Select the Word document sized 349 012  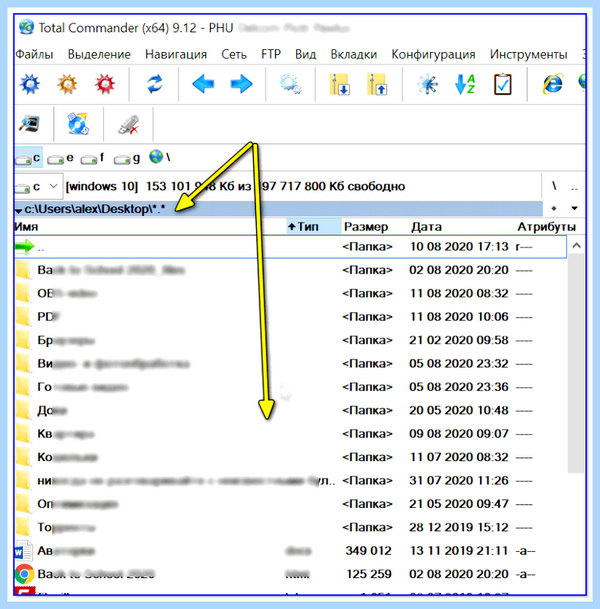tap(290, 551)
